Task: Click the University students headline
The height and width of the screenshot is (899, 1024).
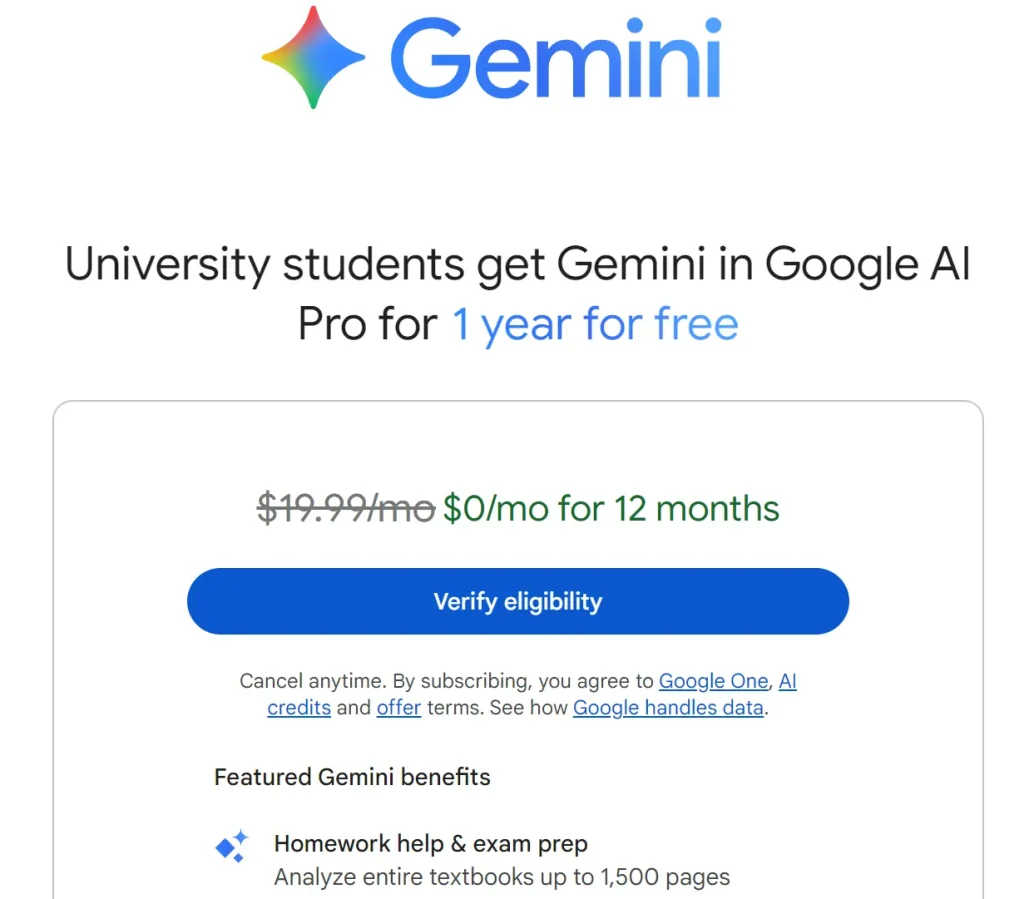Action: coord(517,265)
